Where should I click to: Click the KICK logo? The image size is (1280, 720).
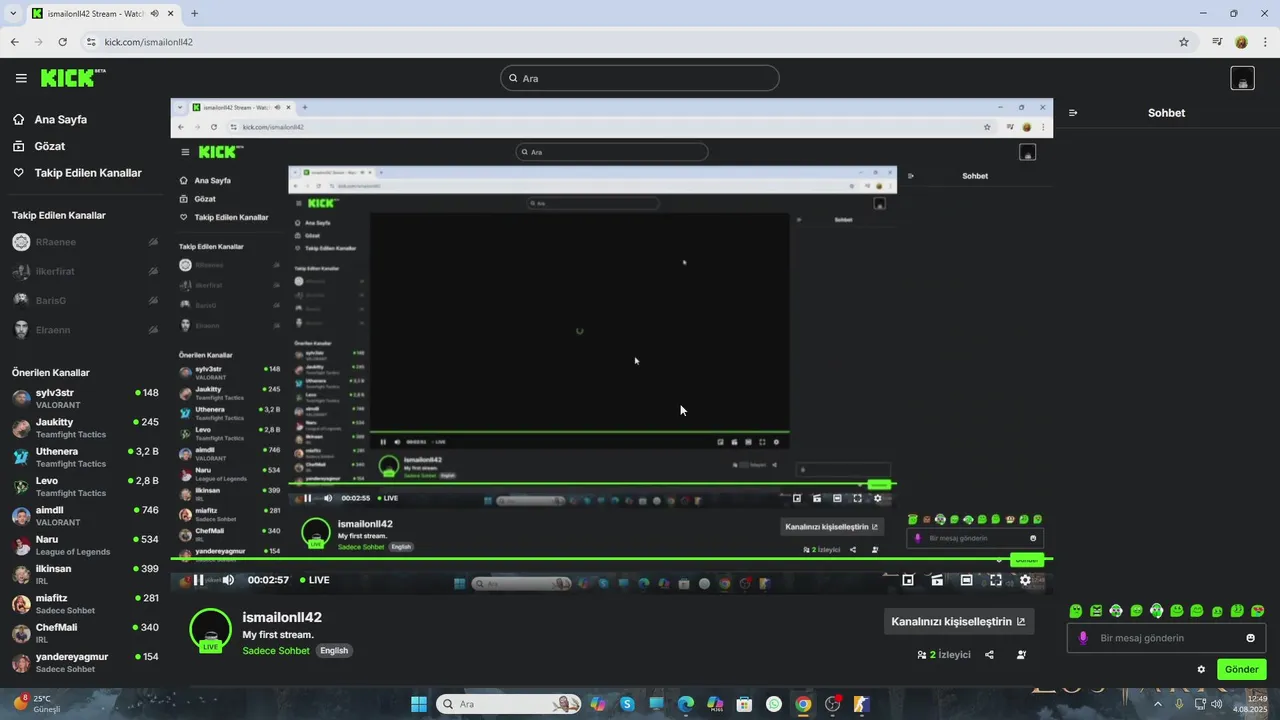click(72, 77)
